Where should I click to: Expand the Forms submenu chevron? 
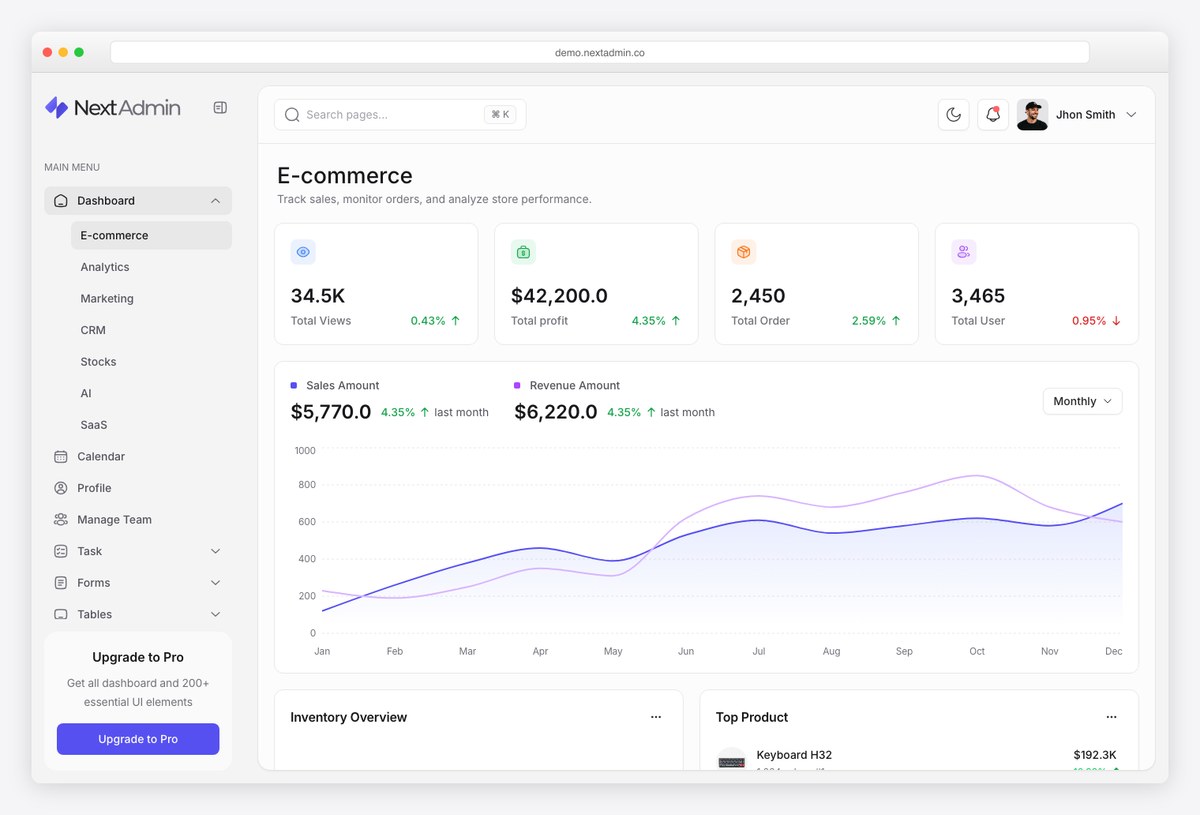pyautogui.click(x=216, y=583)
